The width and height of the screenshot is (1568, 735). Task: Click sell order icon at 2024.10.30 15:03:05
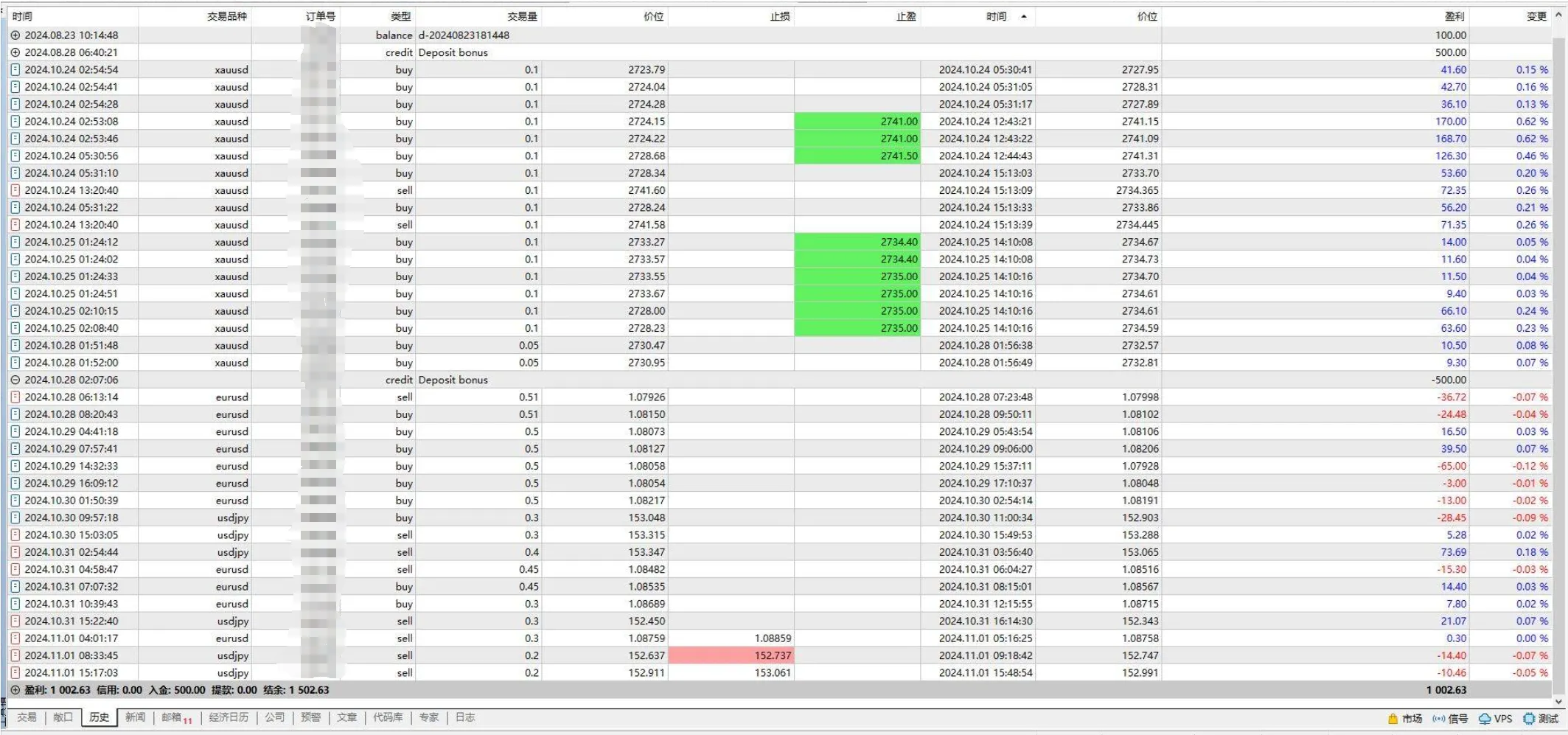[x=15, y=534]
